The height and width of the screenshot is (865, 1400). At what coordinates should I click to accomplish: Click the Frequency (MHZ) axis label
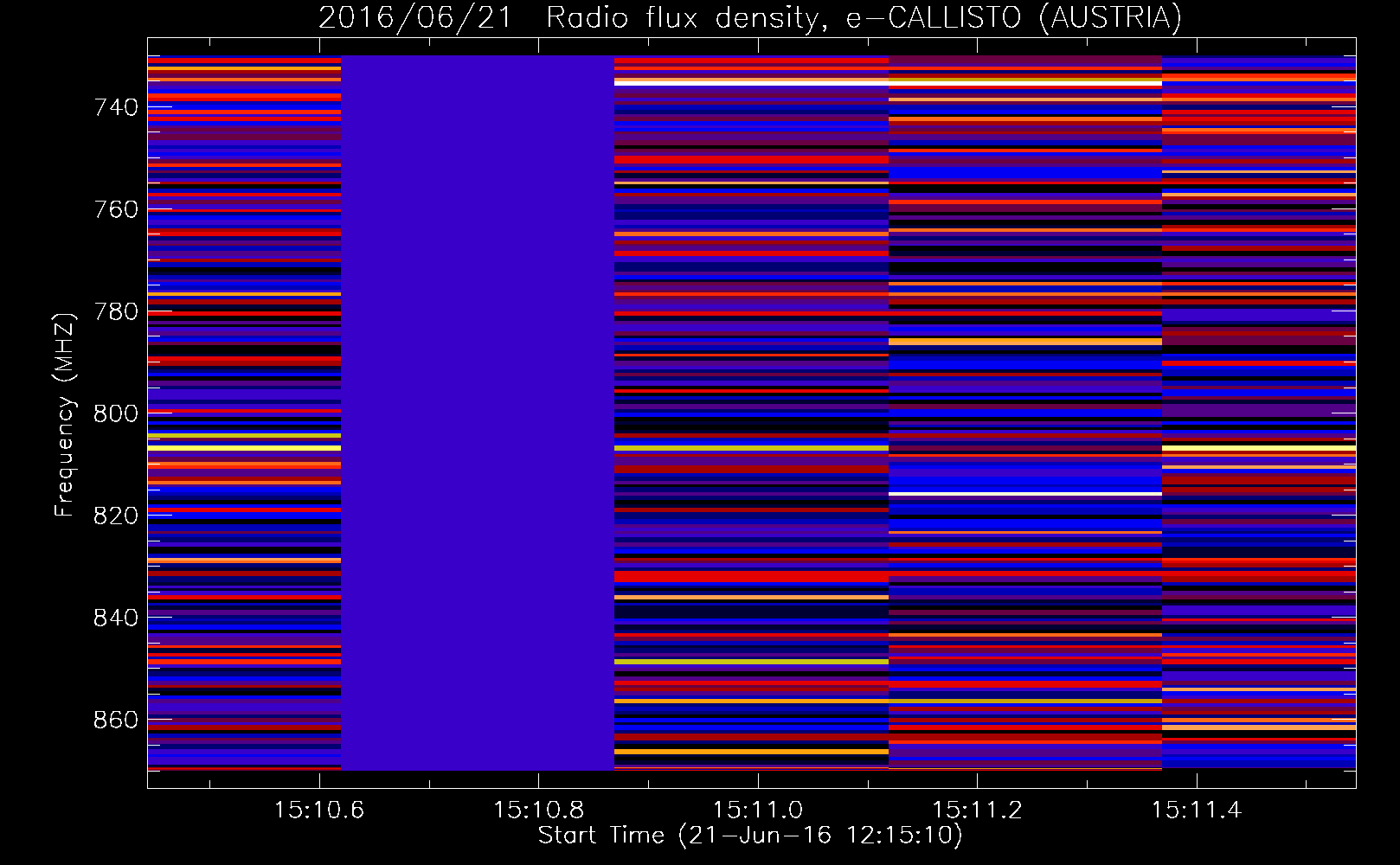(64, 414)
